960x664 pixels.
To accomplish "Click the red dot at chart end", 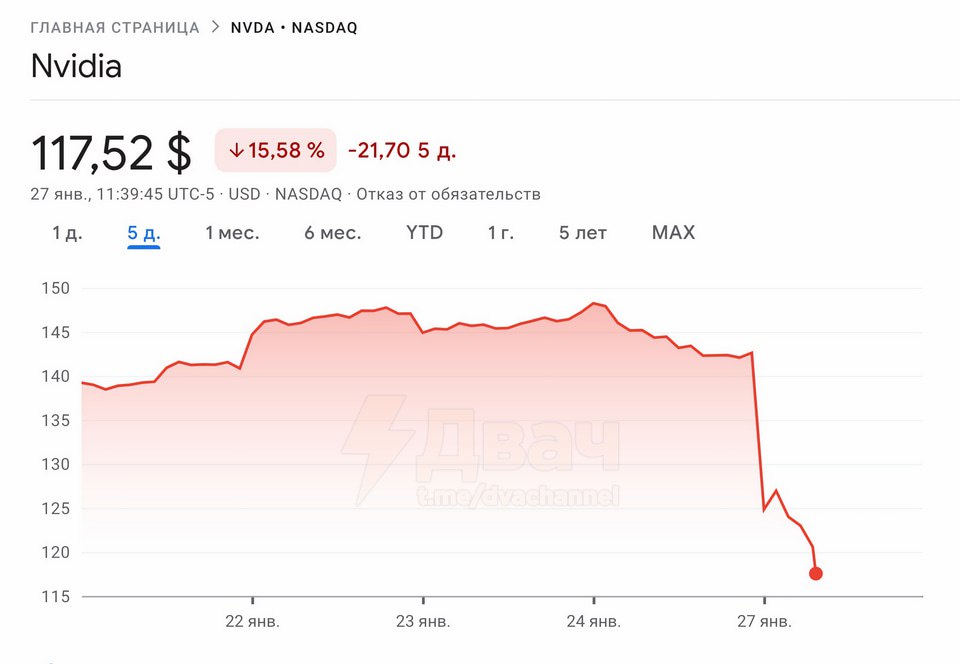I will pos(816,573).
